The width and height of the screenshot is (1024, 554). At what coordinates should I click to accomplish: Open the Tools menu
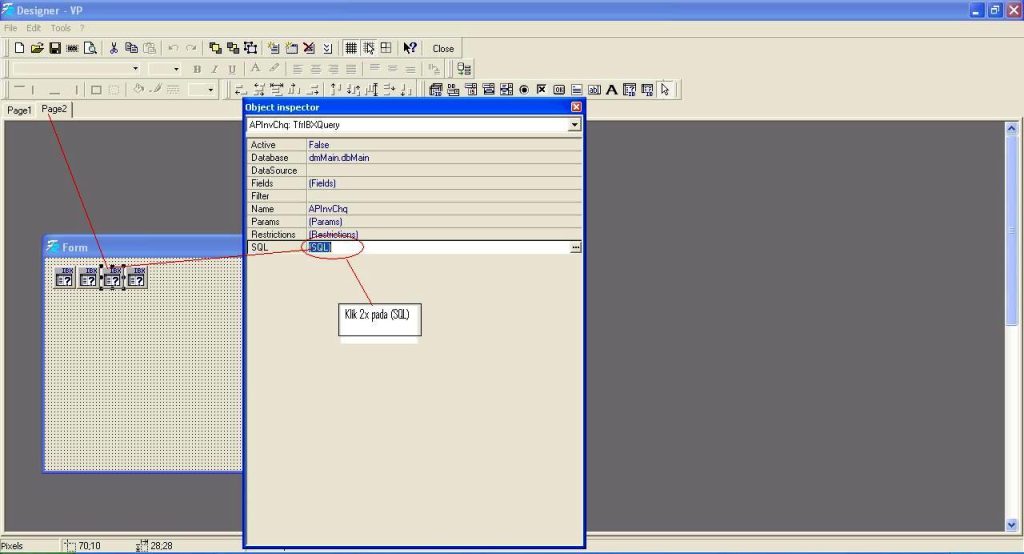pyautogui.click(x=60, y=28)
